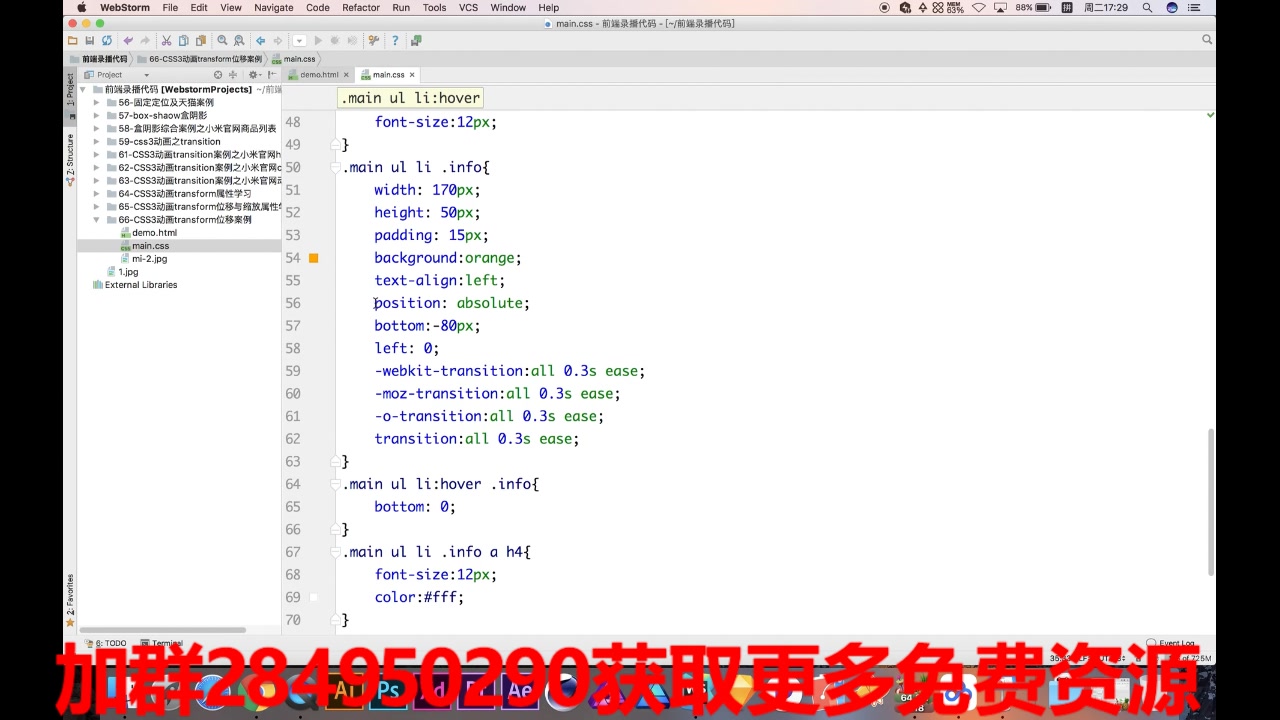The width and height of the screenshot is (1280, 720).
Task: Click the Collapse All icon in Project panel
Action: tap(233, 75)
